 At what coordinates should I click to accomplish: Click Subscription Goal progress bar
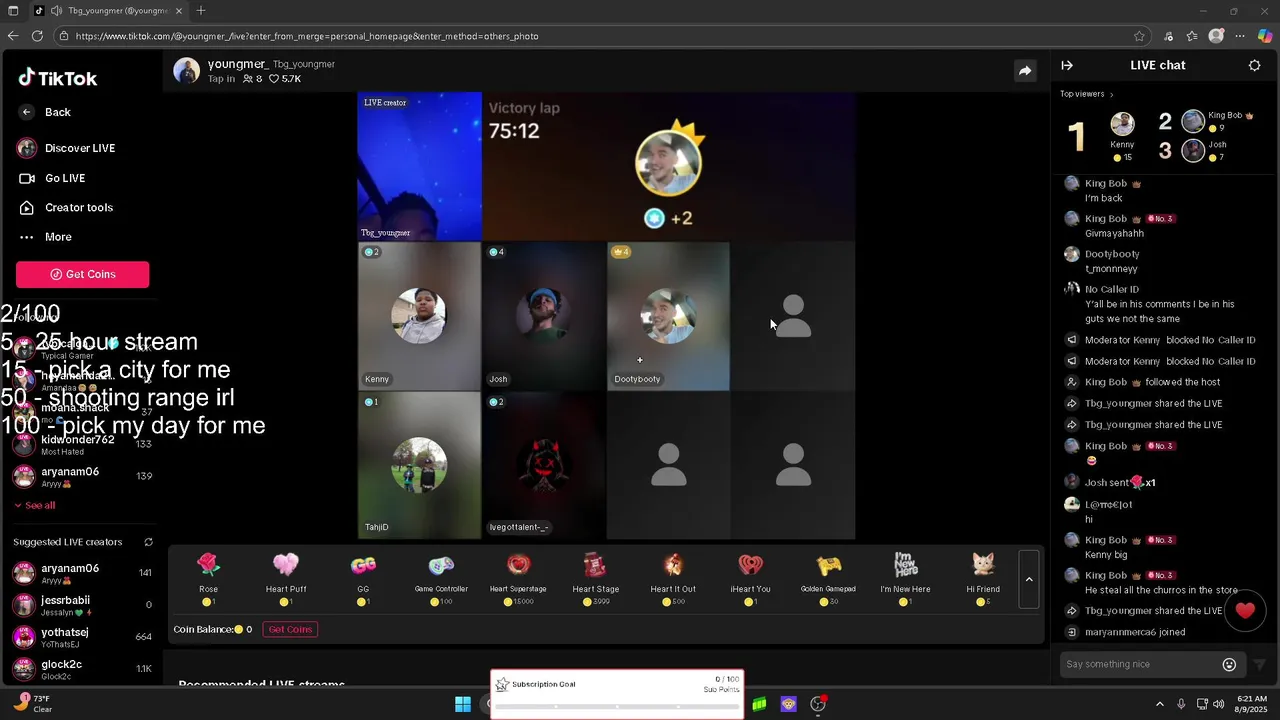(x=617, y=706)
